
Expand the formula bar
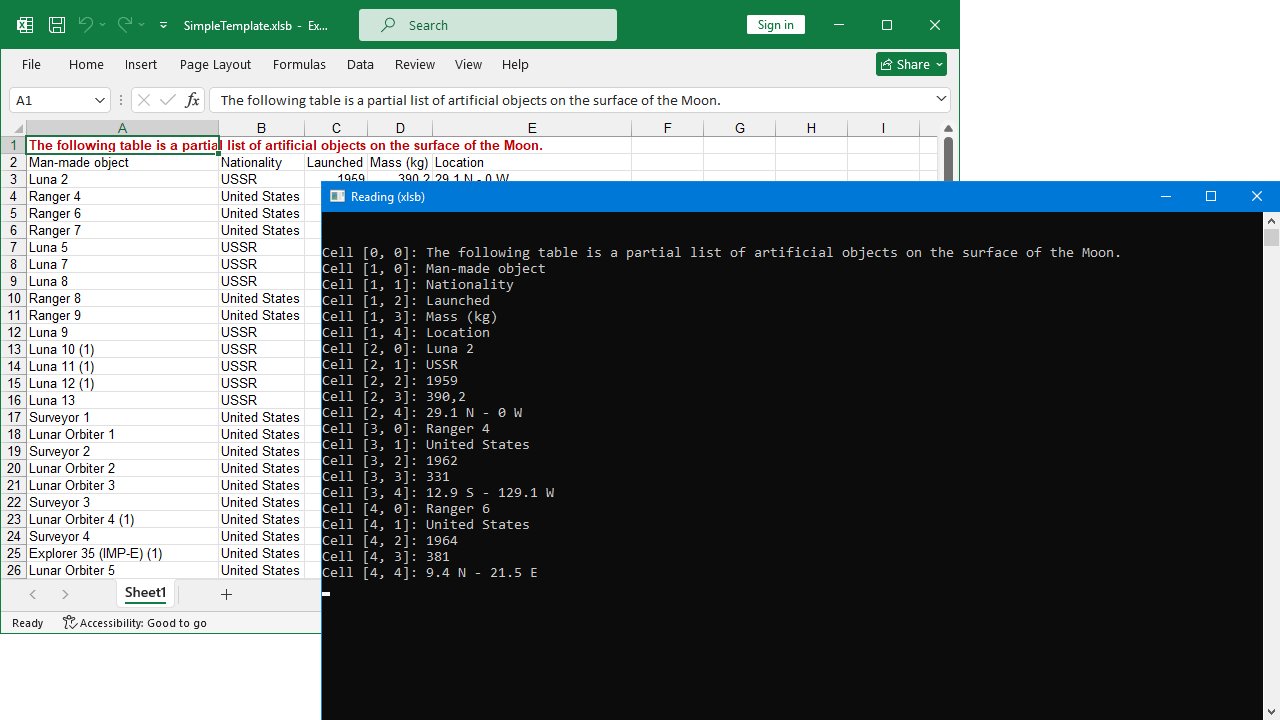(x=941, y=99)
